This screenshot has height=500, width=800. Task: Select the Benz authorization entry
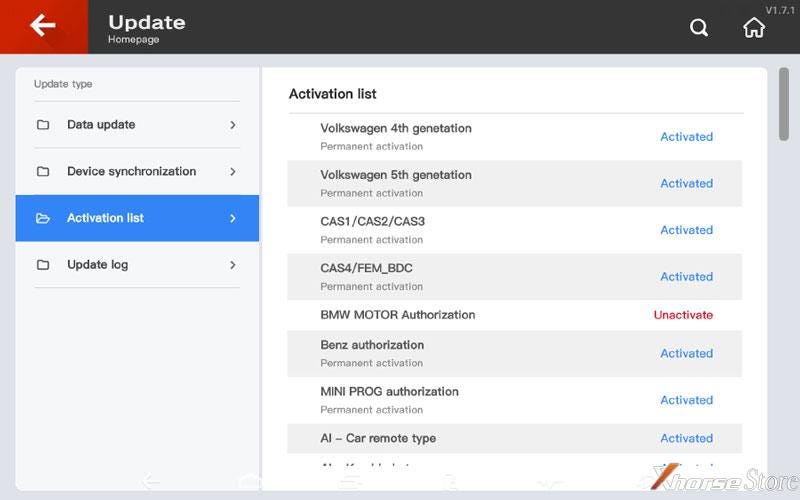click(x=514, y=354)
